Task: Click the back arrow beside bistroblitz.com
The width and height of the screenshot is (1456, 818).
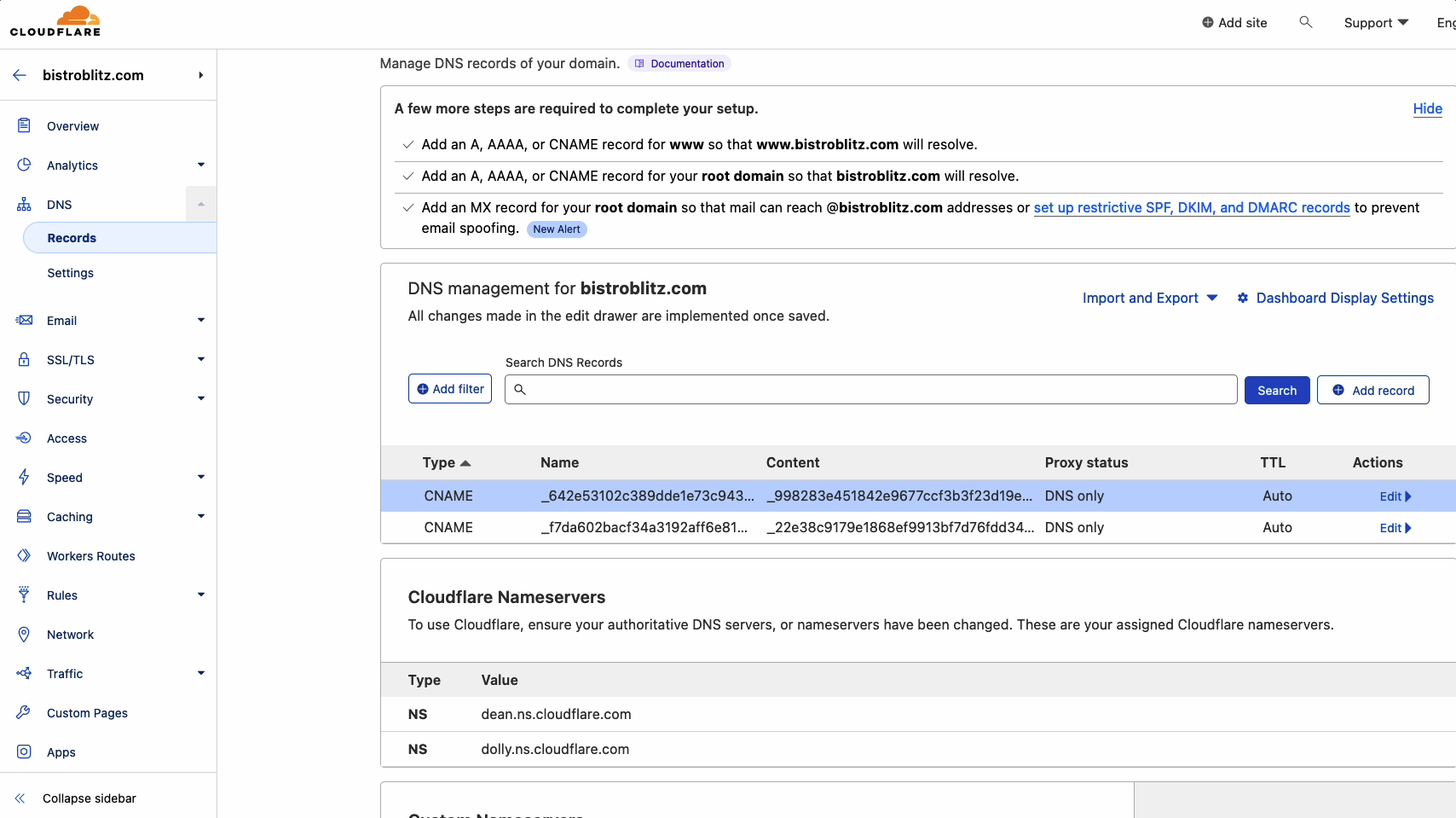Action: pos(19,75)
